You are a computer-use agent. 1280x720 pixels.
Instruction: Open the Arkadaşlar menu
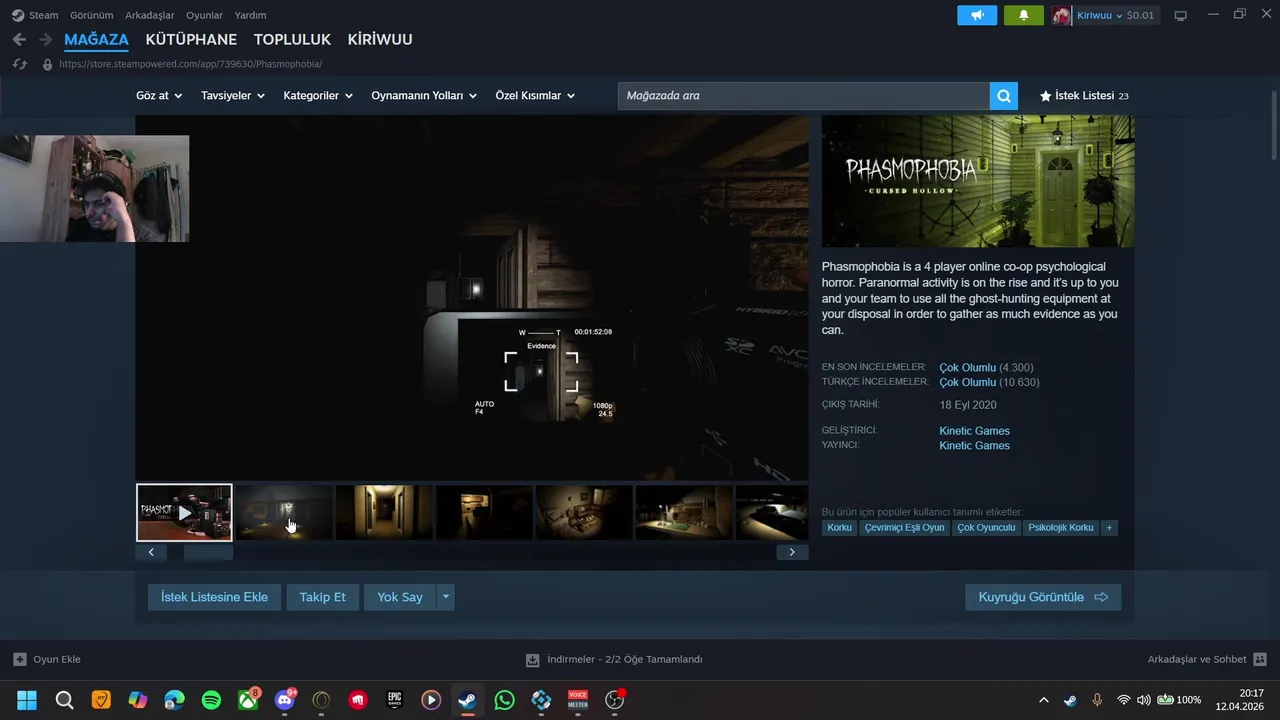tap(150, 15)
